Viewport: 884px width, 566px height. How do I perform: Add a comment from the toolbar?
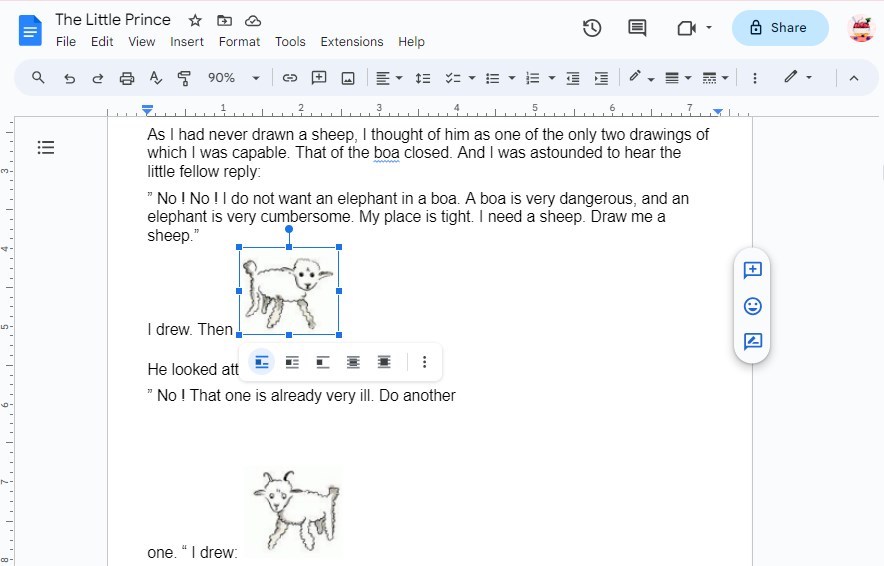tap(319, 78)
